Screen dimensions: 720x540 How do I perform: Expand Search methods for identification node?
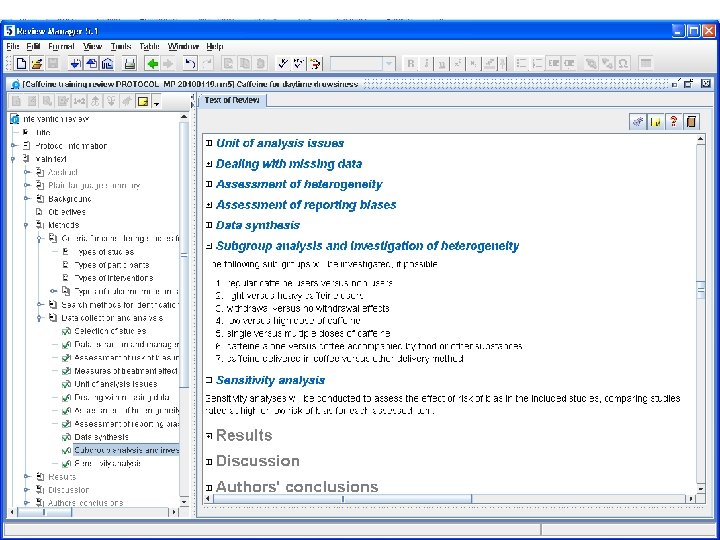[x=40, y=304]
